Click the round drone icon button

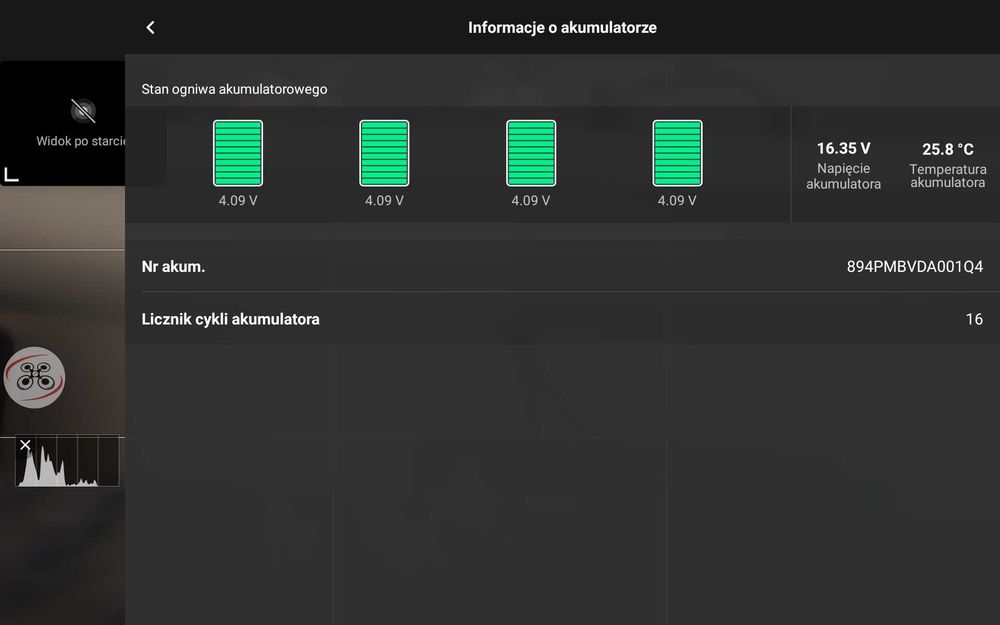tap(34, 377)
